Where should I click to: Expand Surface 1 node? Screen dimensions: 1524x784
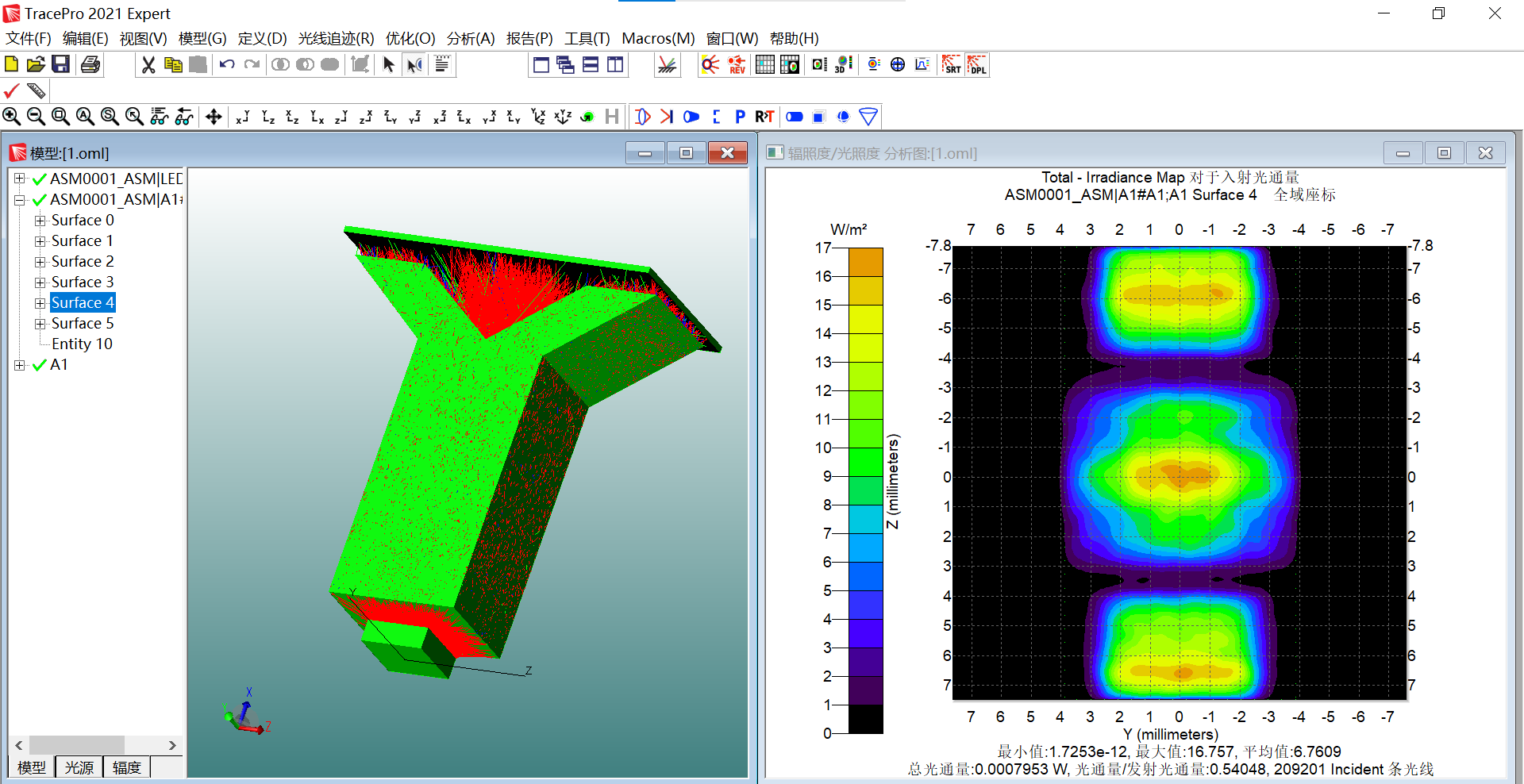pyautogui.click(x=40, y=241)
